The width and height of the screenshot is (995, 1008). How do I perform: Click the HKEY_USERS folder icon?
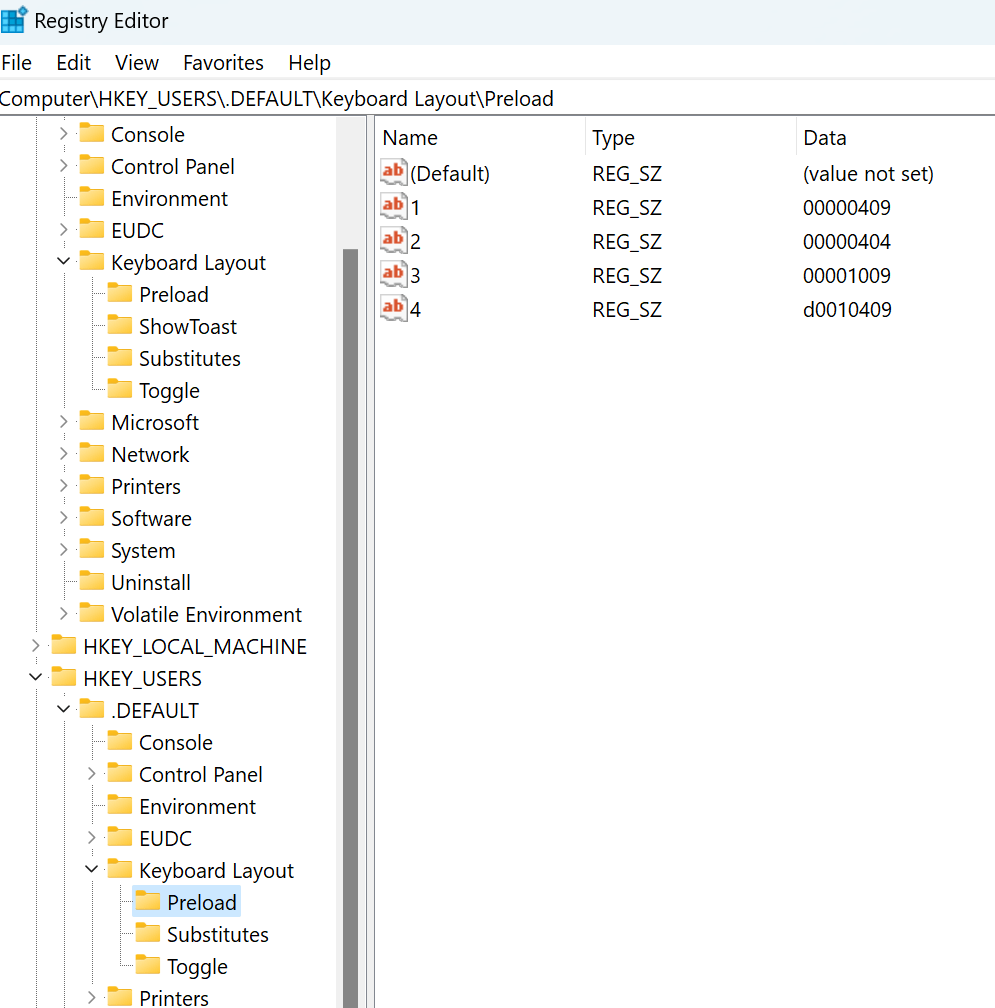64,678
